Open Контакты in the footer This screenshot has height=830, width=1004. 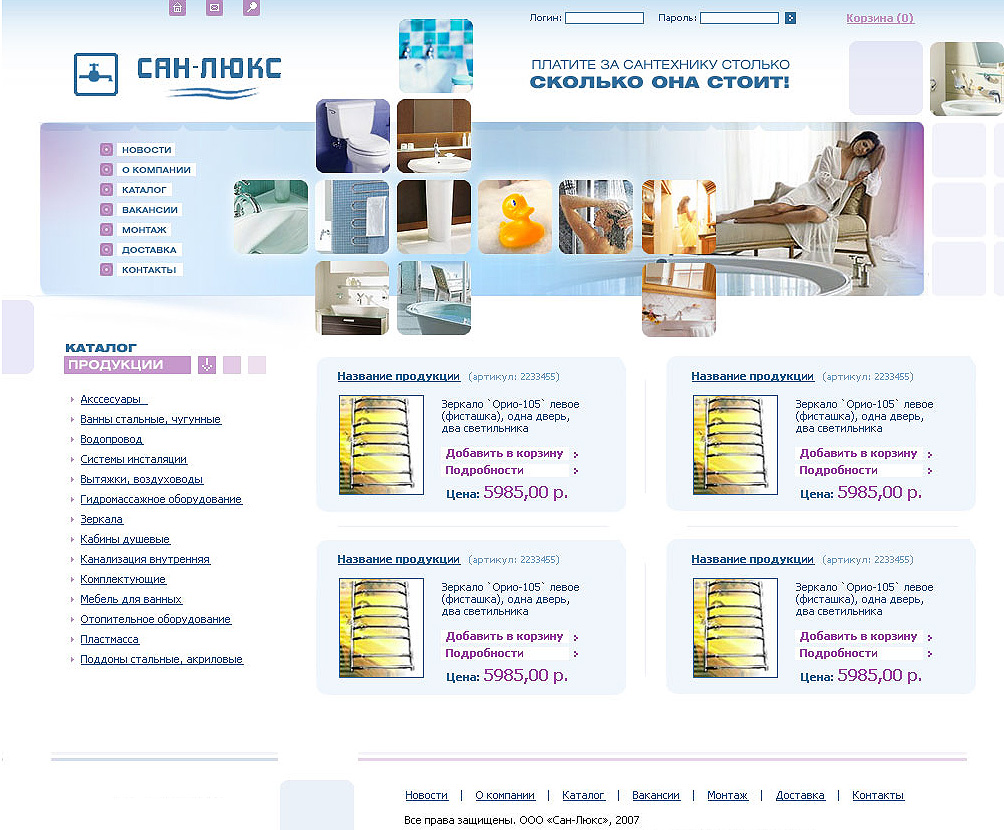coord(878,795)
